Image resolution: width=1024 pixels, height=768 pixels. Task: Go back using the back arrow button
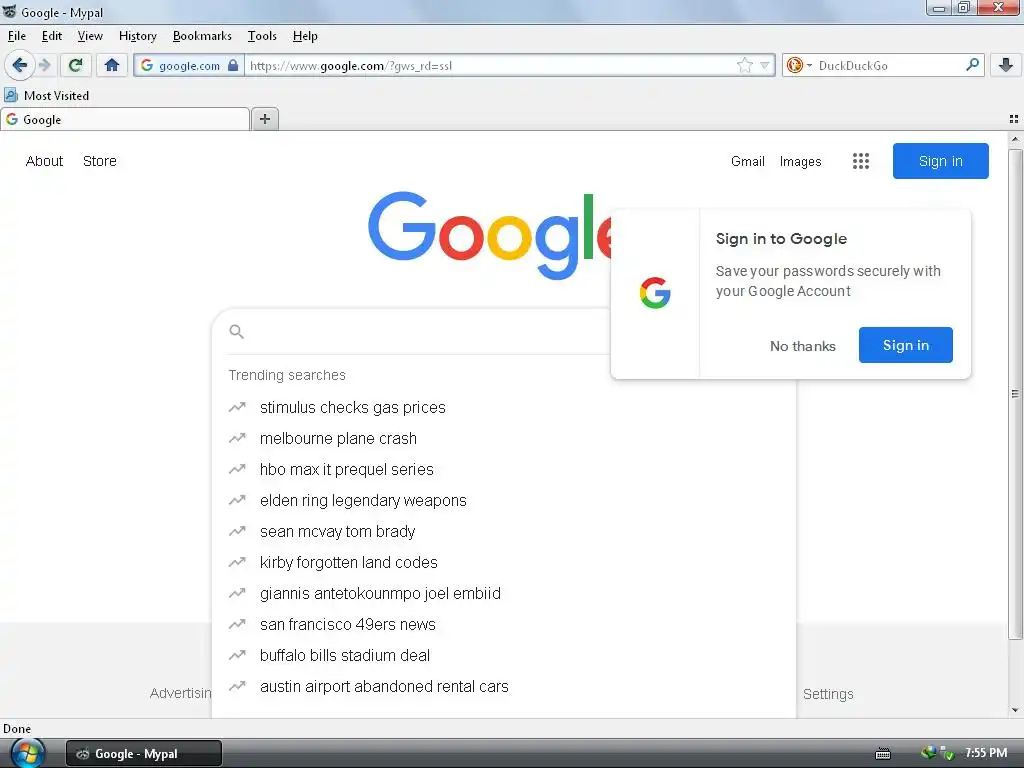(x=20, y=65)
